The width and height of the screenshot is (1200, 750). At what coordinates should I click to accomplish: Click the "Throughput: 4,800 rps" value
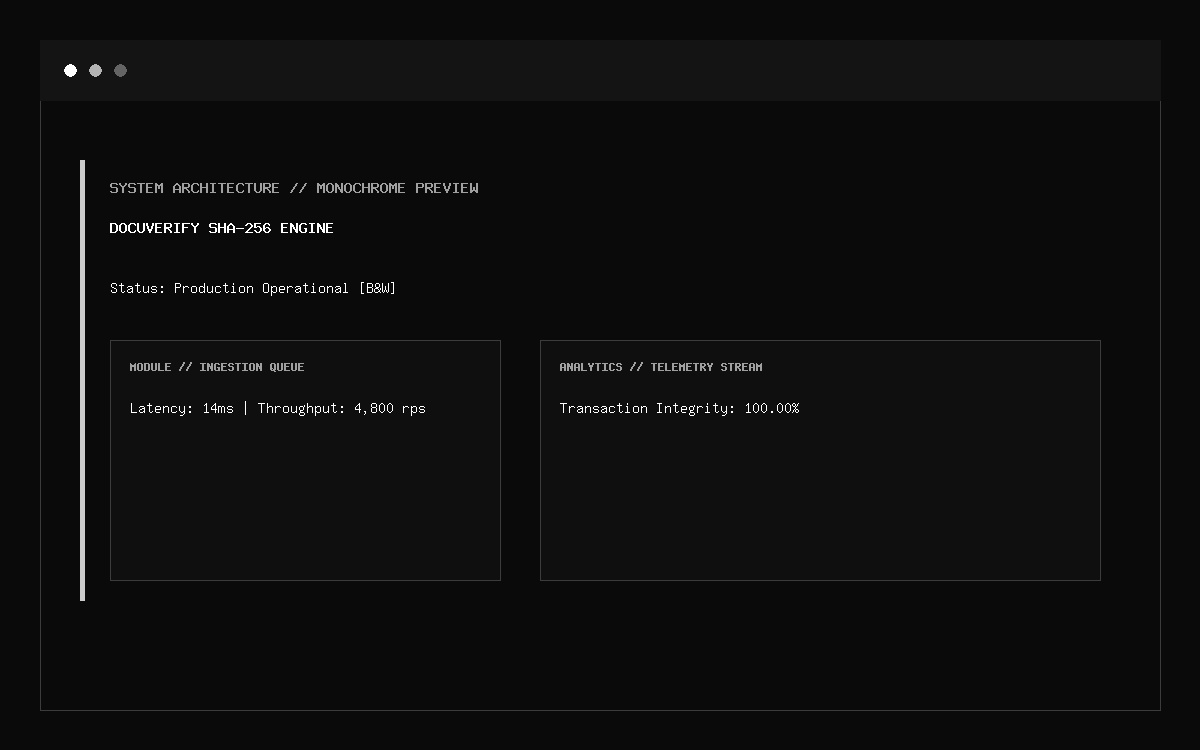coord(342,408)
